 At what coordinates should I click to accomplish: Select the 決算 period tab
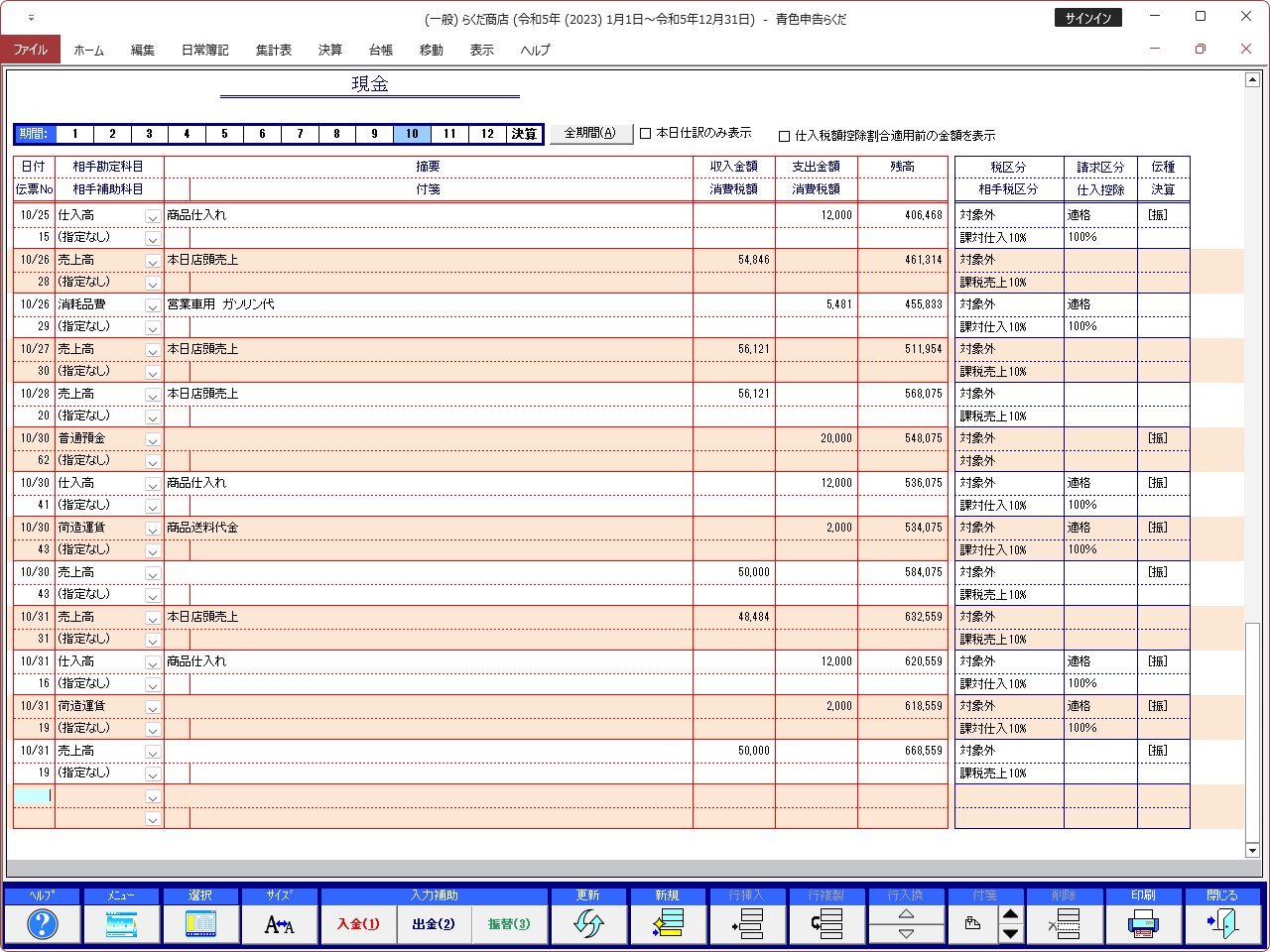(524, 134)
